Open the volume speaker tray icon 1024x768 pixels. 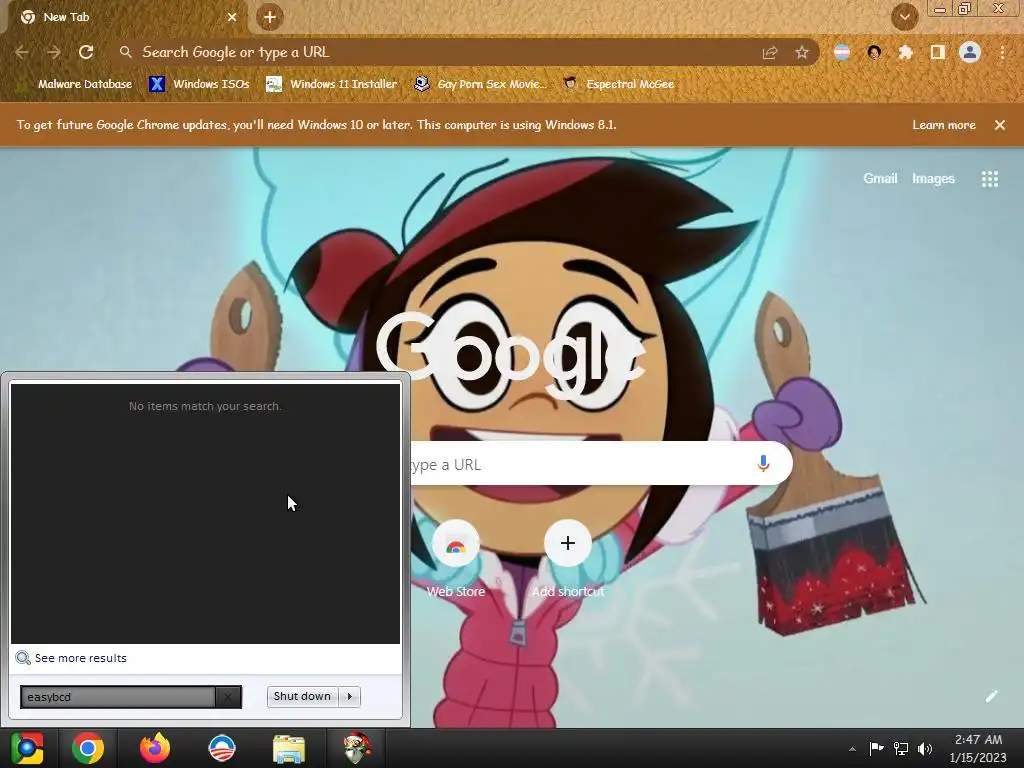[925, 748]
